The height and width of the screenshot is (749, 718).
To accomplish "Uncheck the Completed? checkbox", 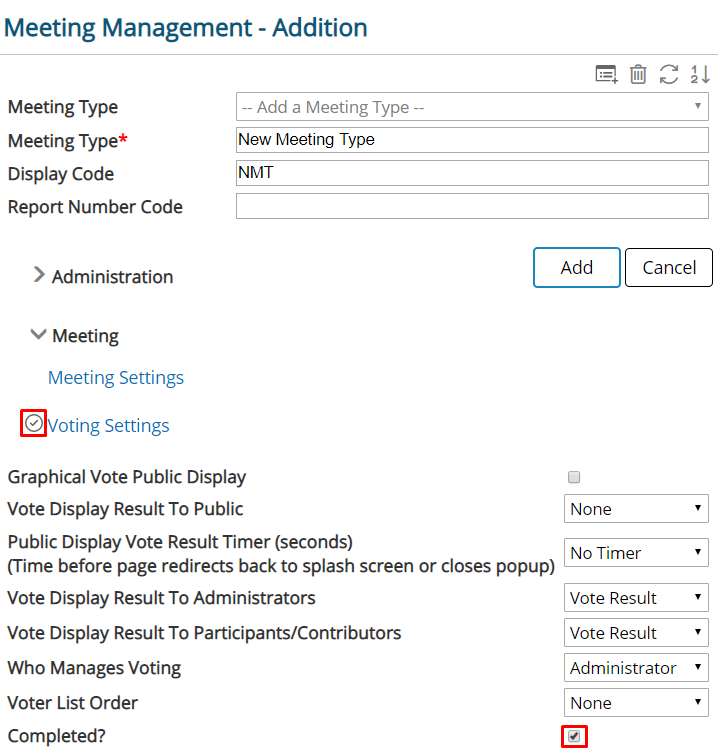I will tap(574, 736).
